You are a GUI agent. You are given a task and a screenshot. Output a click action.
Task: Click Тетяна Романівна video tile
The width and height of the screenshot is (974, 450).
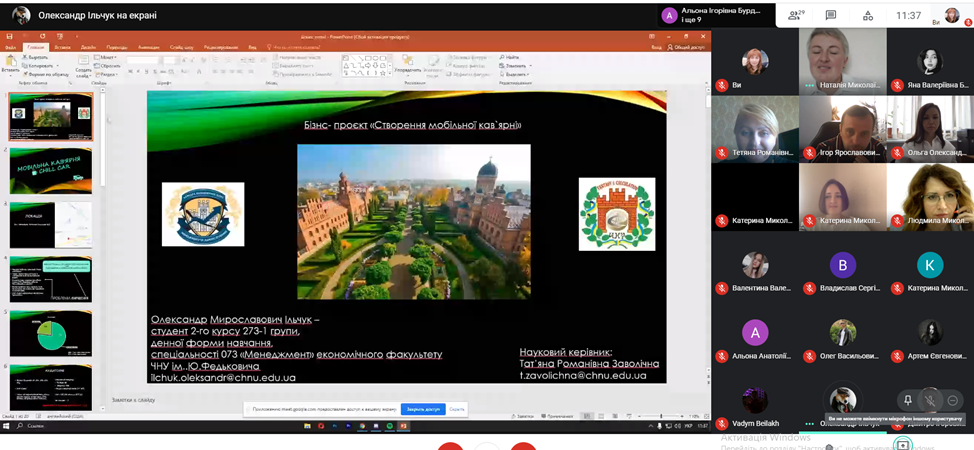tap(755, 129)
